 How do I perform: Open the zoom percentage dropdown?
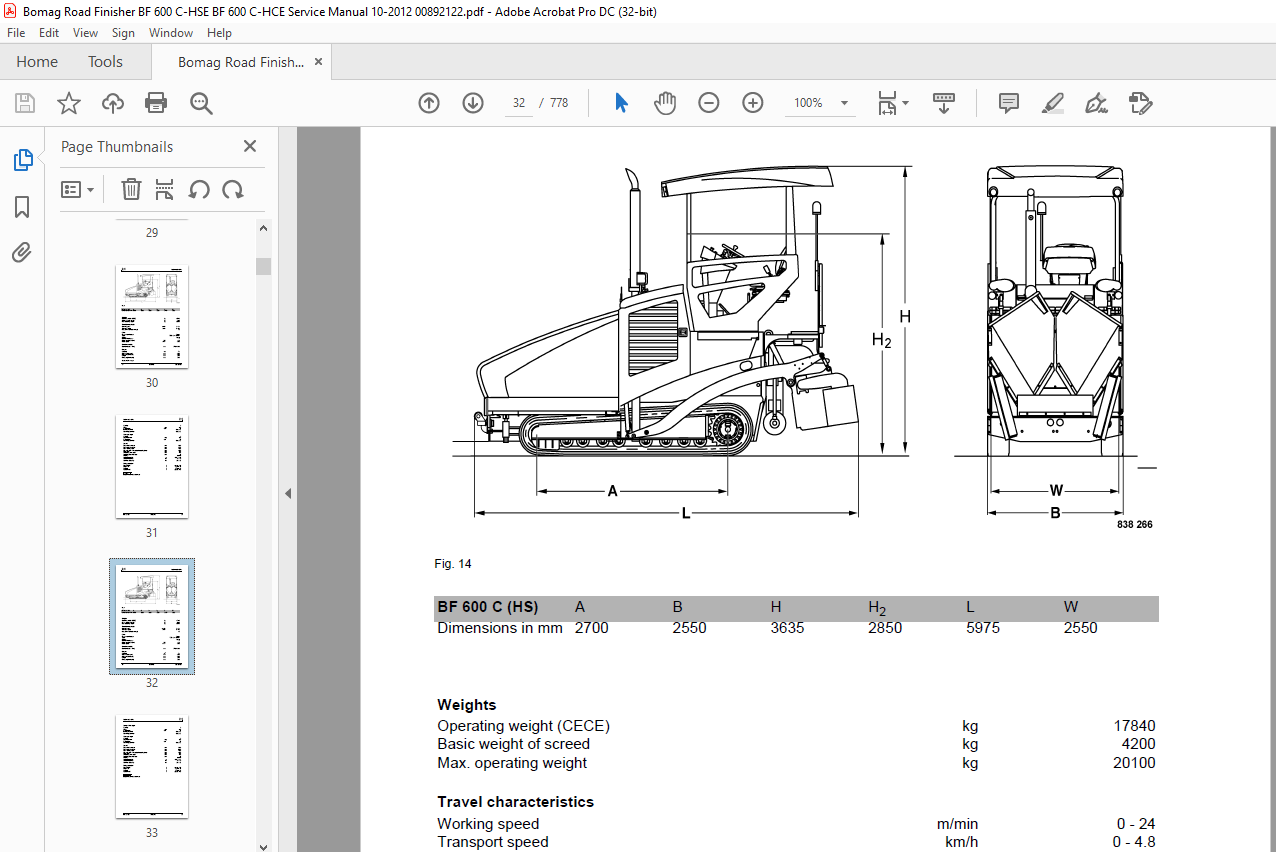[844, 103]
